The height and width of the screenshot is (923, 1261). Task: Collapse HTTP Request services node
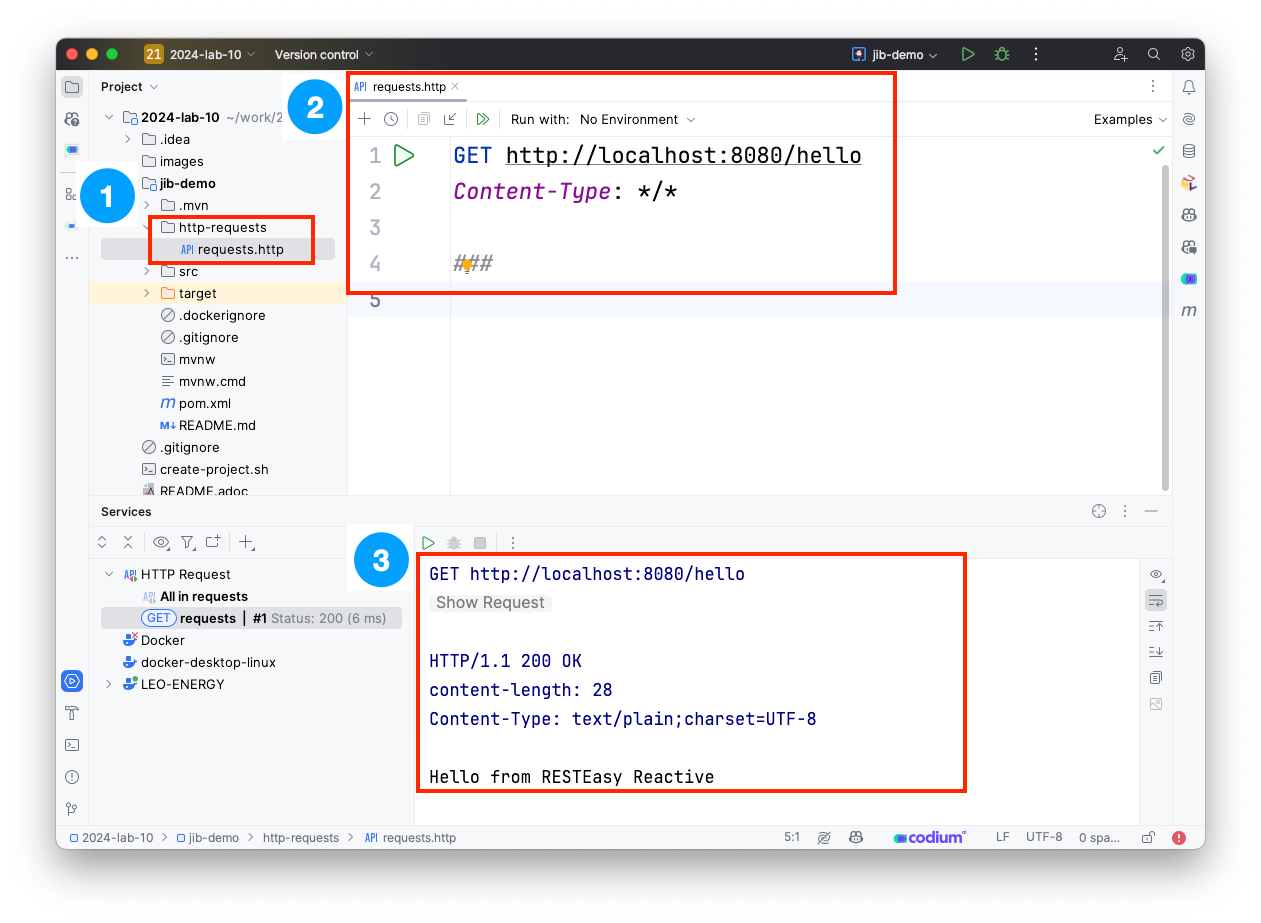coord(108,574)
